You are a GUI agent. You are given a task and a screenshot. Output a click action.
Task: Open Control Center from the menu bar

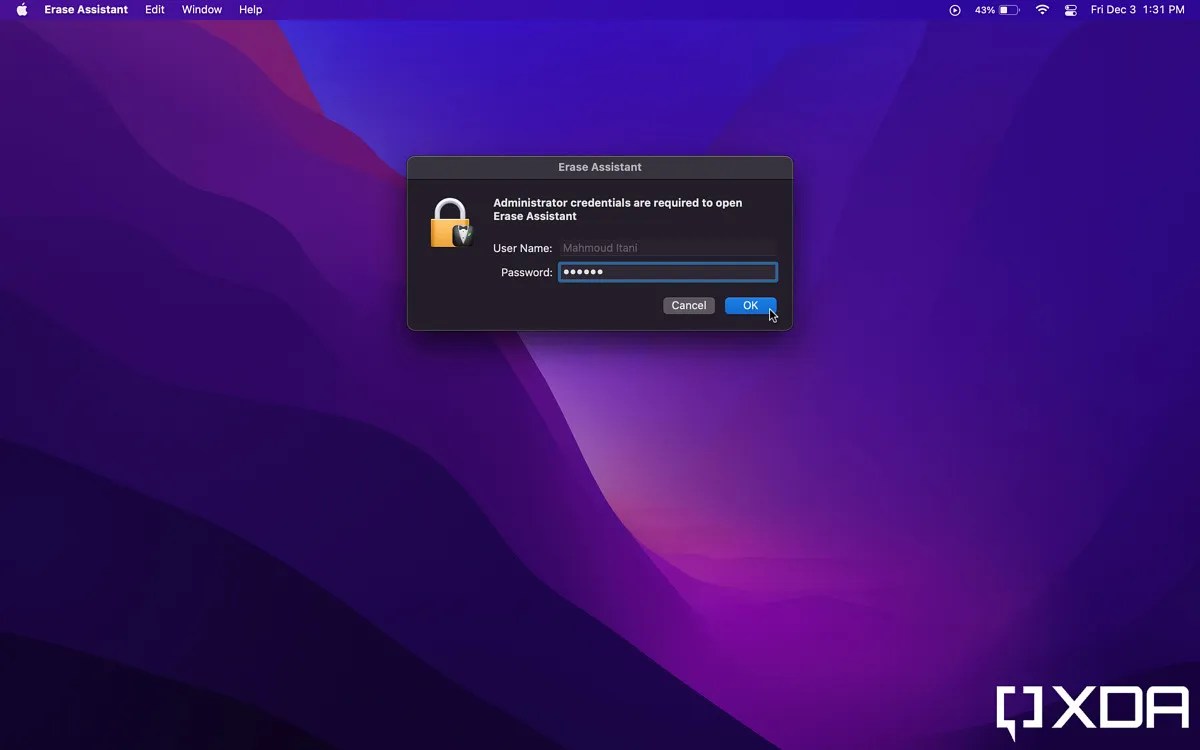click(x=1070, y=10)
